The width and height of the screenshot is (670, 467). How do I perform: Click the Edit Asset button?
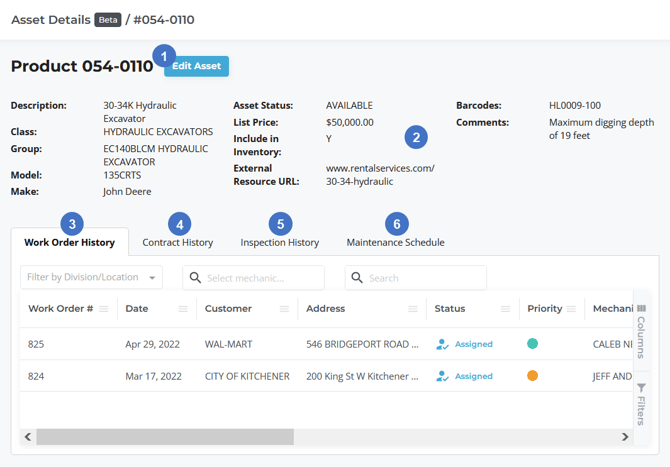coord(196,66)
